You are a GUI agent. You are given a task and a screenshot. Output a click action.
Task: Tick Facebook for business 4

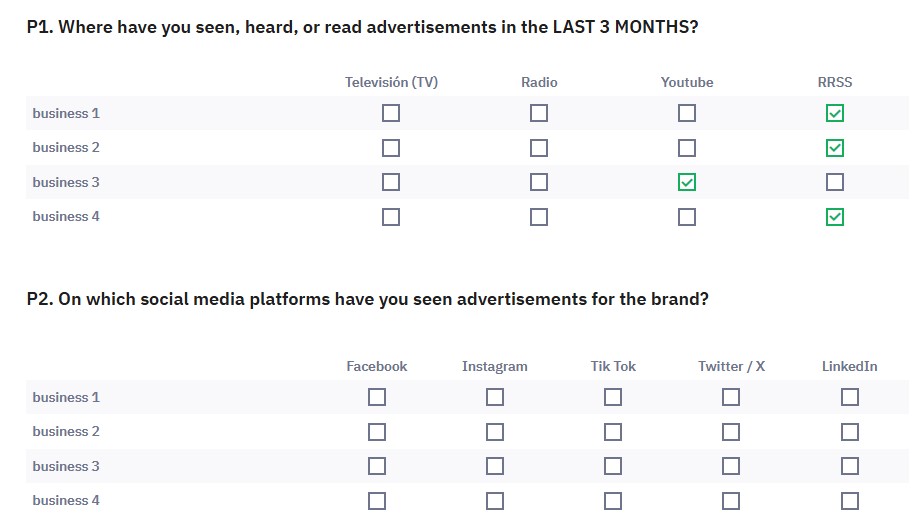377,501
